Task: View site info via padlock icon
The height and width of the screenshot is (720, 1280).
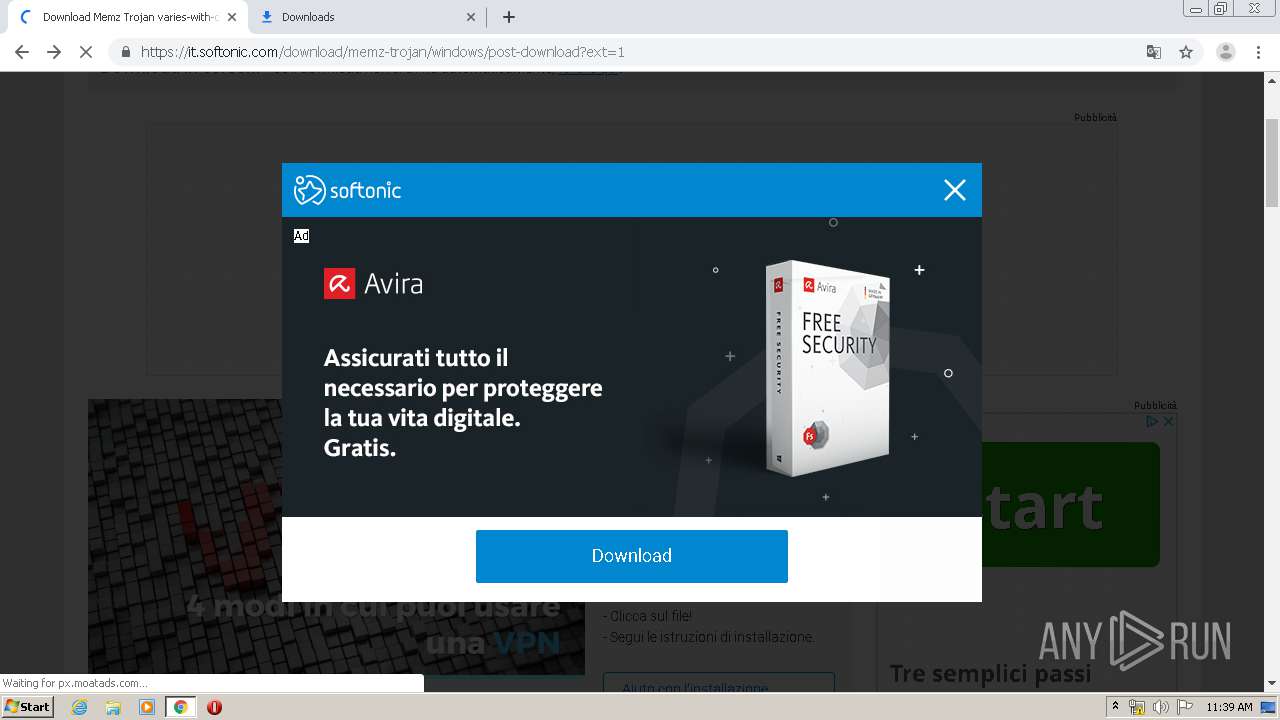Action: click(126, 52)
